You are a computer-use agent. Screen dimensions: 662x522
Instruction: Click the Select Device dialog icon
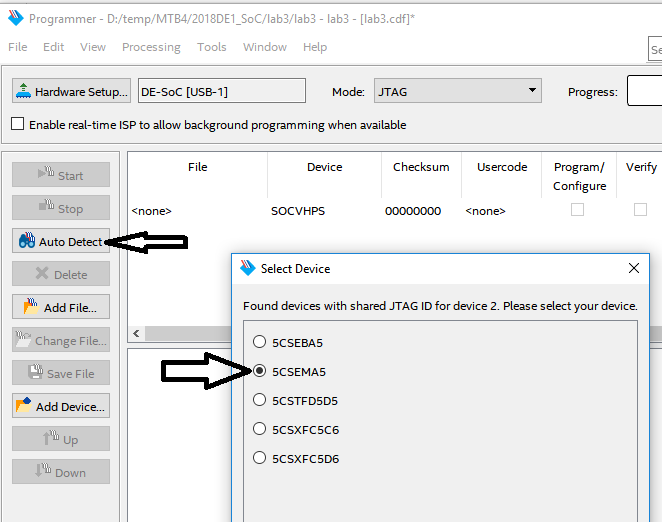pyautogui.click(x=247, y=268)
